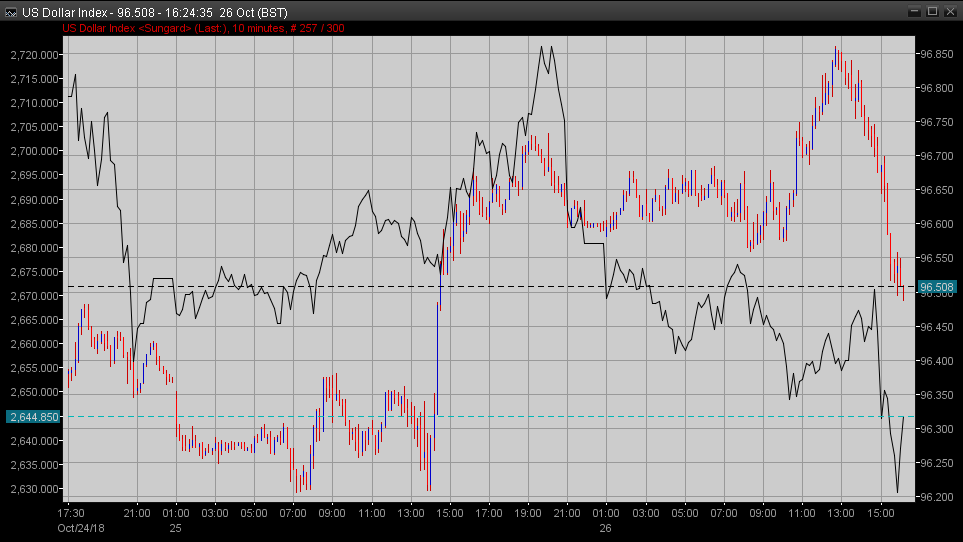Click the Oct/24/18 date label
This screenshot has width=963, height=542.
79,527
